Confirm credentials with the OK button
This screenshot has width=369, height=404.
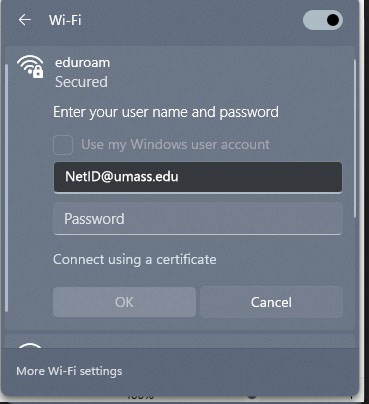(x=124, y=302)
